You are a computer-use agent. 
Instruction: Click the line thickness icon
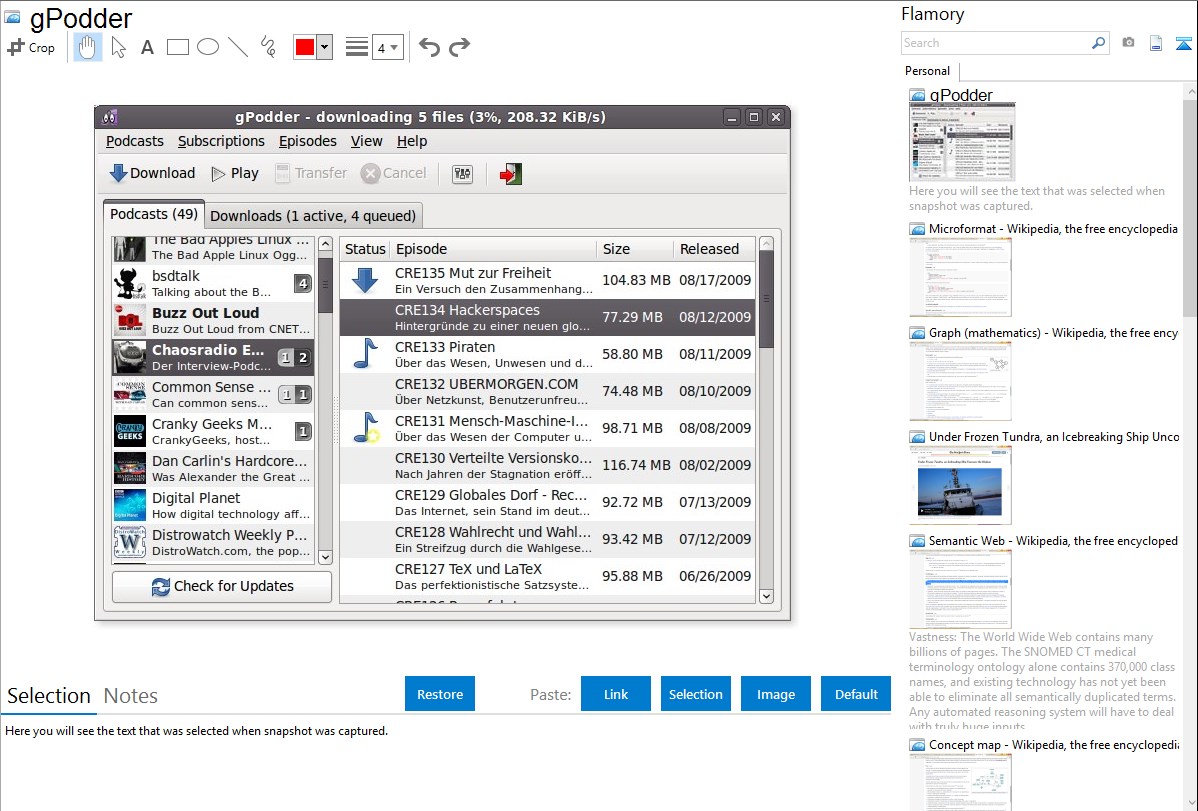(x=357, y=47)
